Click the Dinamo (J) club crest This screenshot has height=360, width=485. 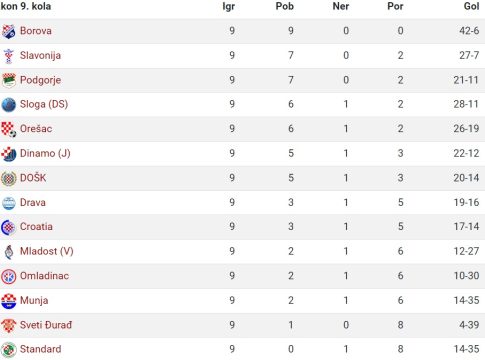[x=9, y=154]
